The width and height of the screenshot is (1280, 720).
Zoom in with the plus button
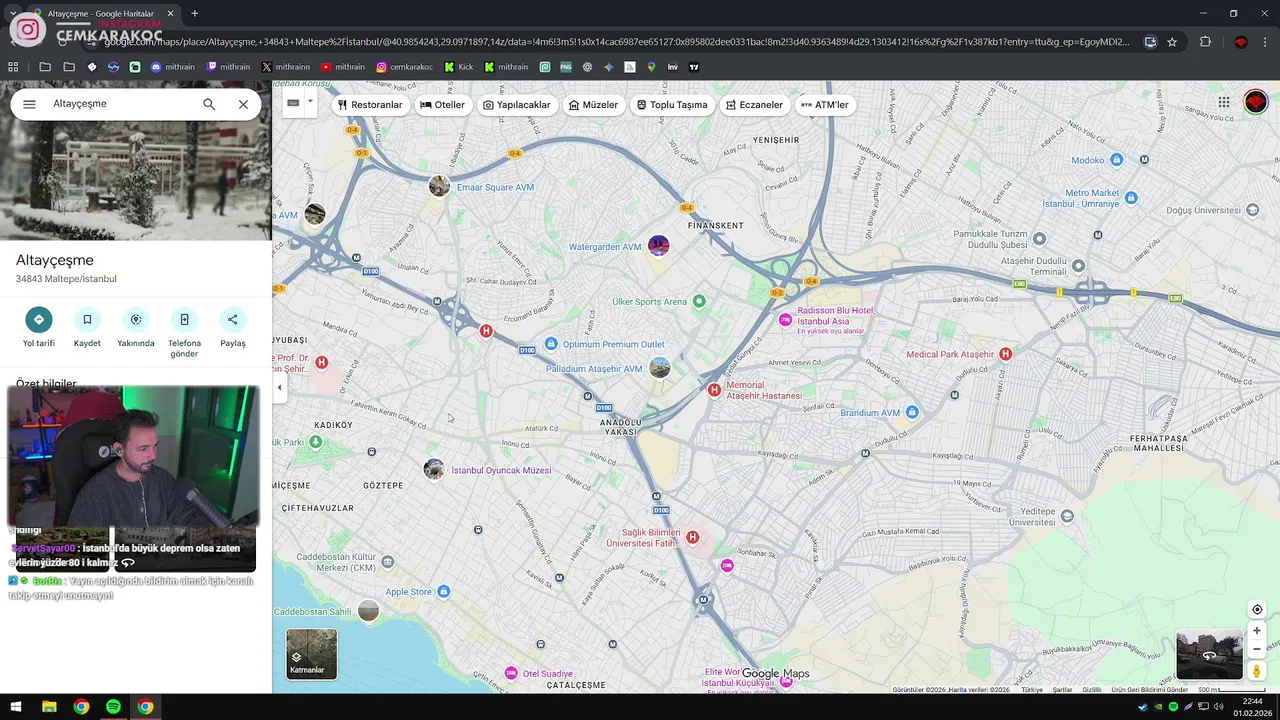click(x=1257, y=631)
